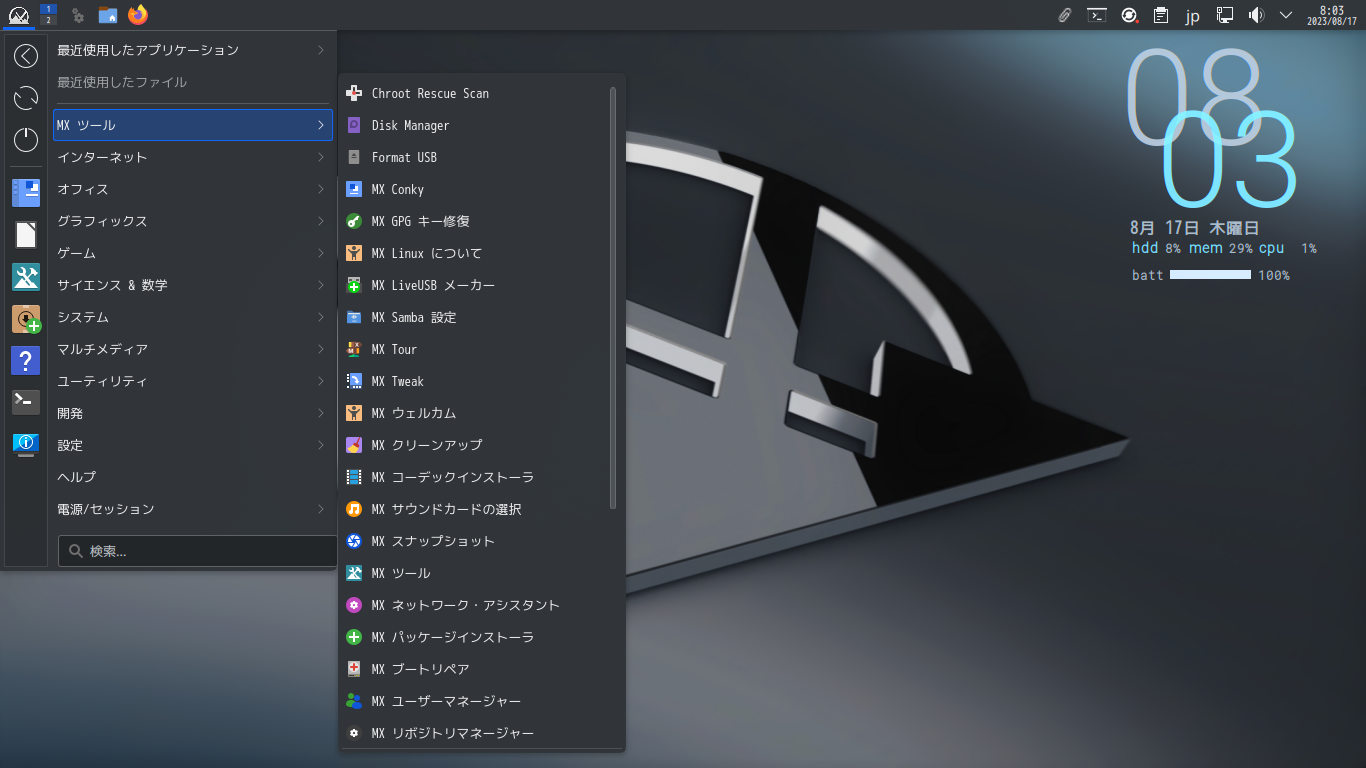Open MX パッケージインストーラ plus icon

point(353,637)
